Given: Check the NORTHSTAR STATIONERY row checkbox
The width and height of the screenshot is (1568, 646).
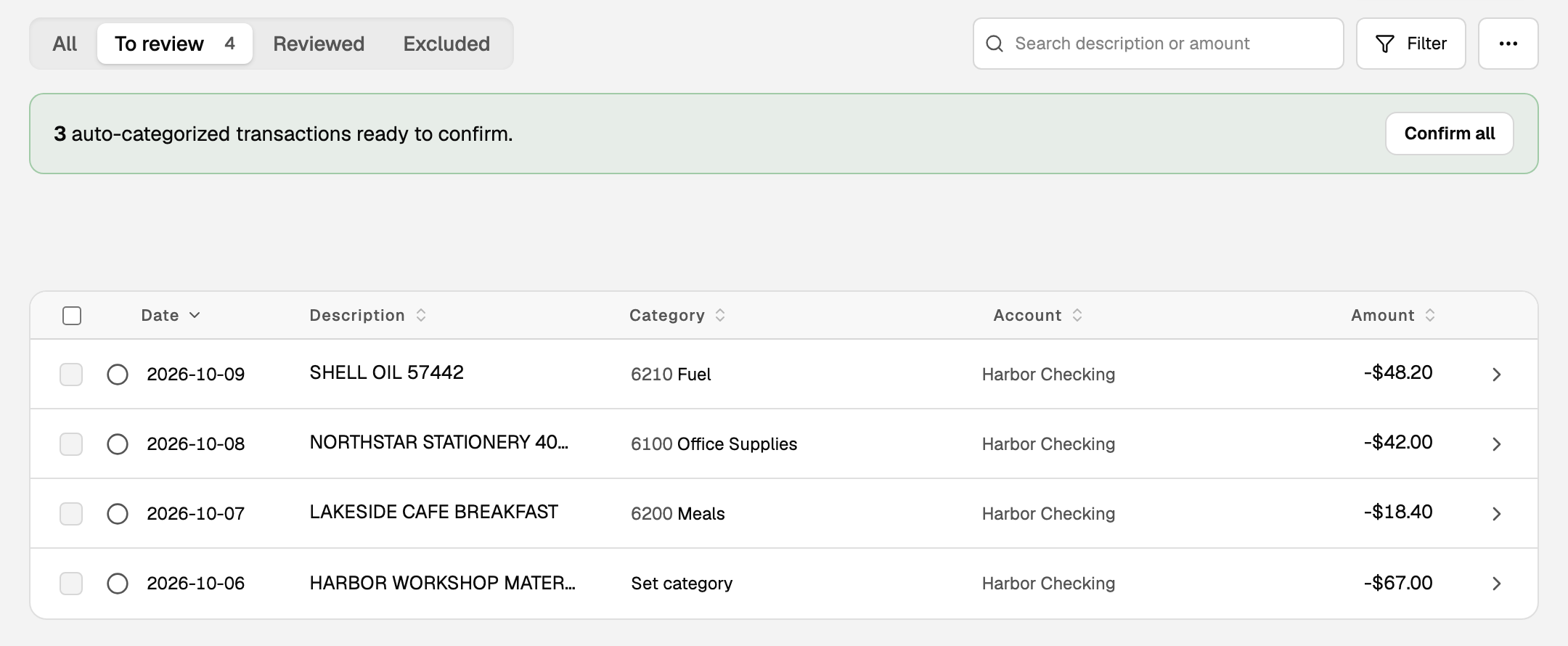Looking at the screenshot, I should (x=71, y=444).
